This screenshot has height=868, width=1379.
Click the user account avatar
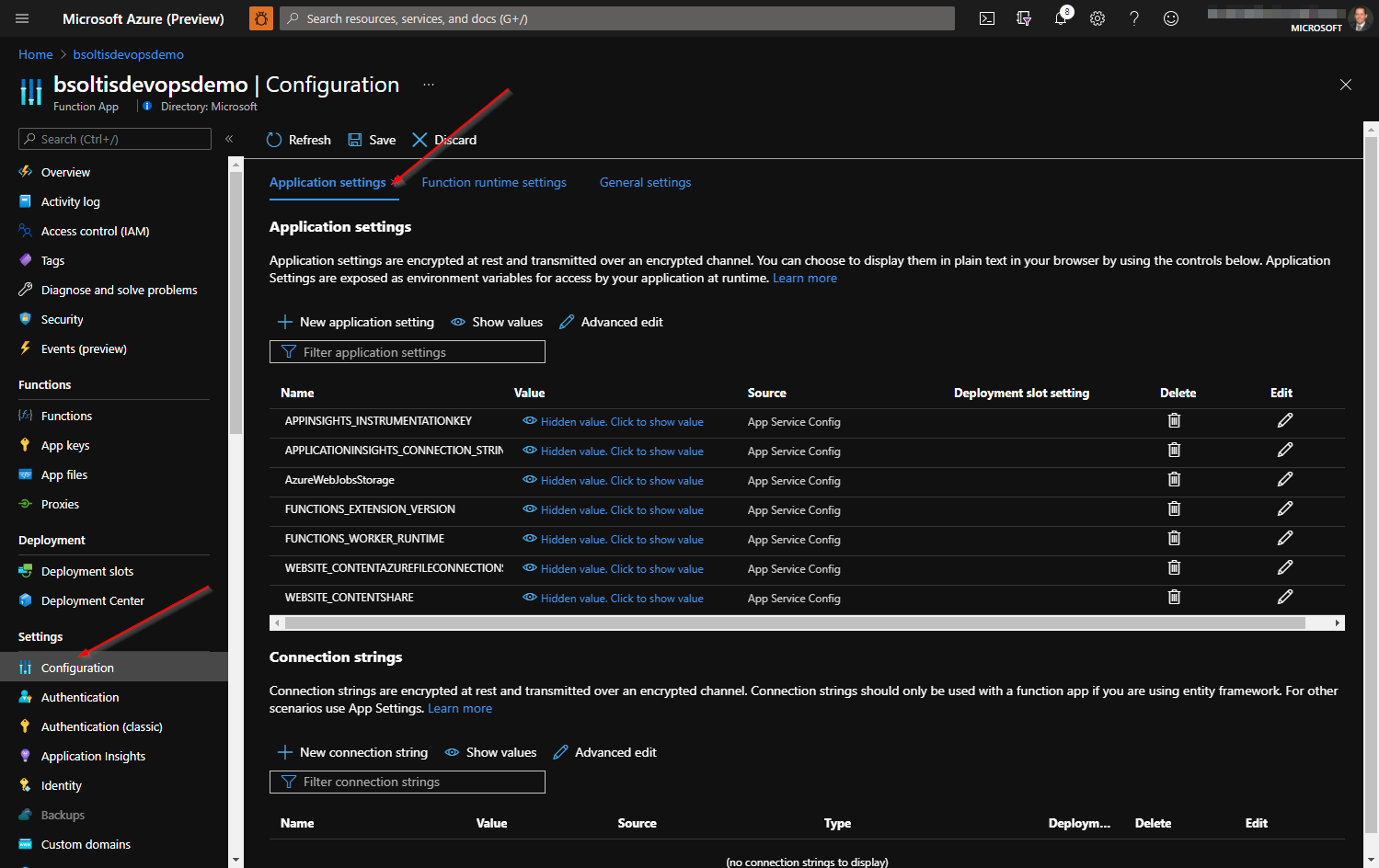[1361, 17]
